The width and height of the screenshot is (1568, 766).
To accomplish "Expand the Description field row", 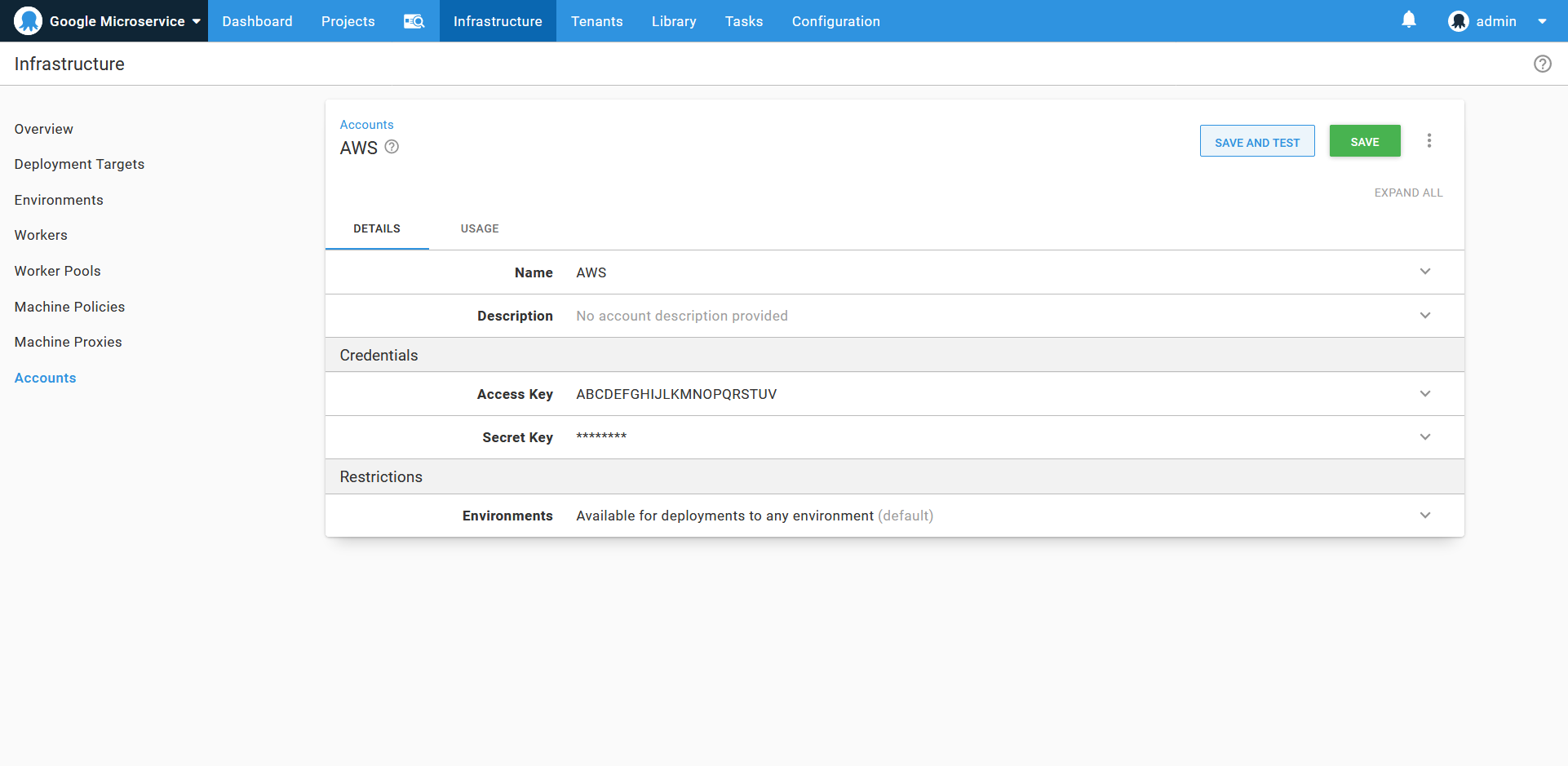I will [1425, 315].
